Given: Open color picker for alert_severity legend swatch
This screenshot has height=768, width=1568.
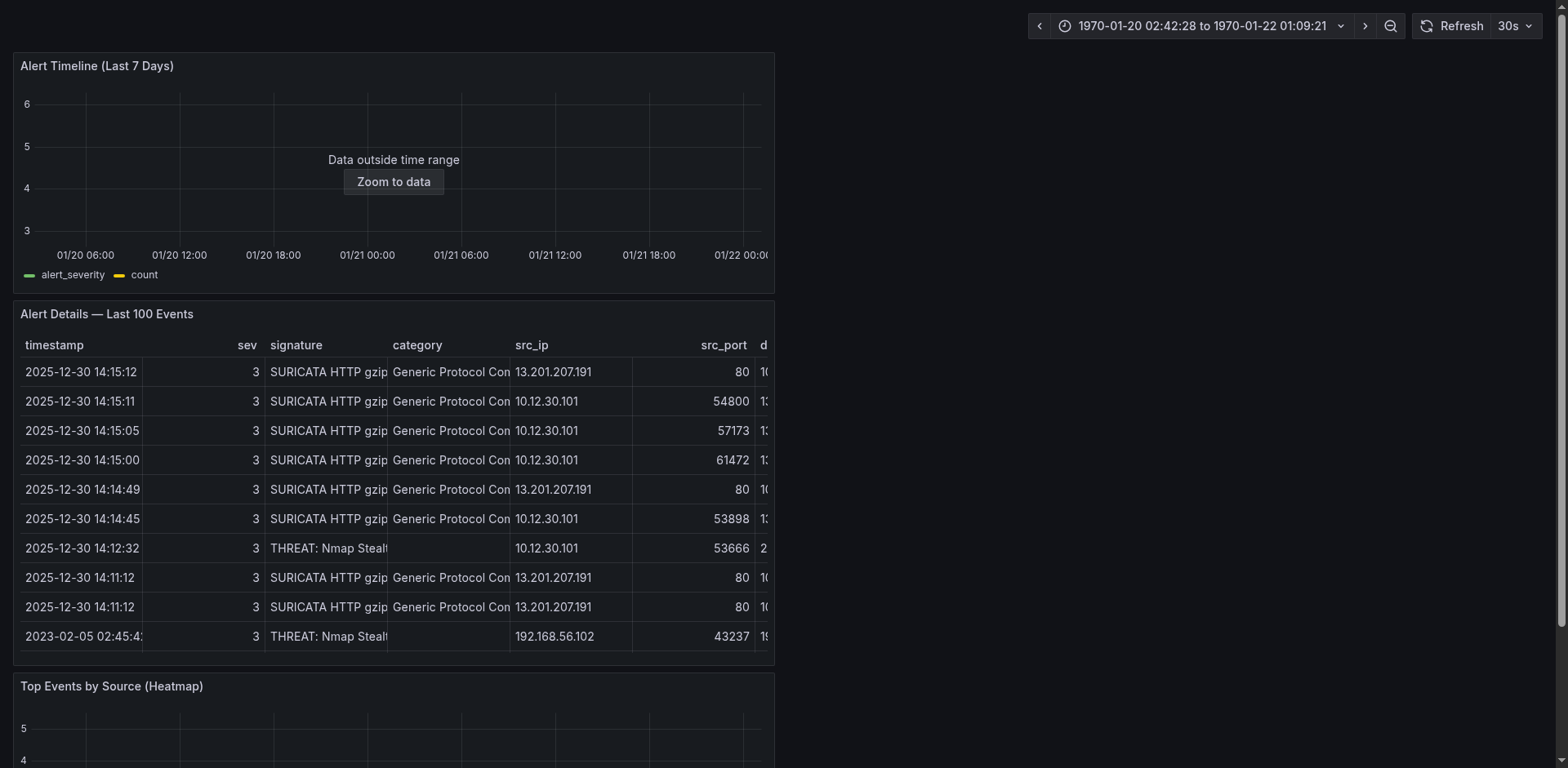Looking at the screenshot, I should pyautogui.click(x=29, y=276).
